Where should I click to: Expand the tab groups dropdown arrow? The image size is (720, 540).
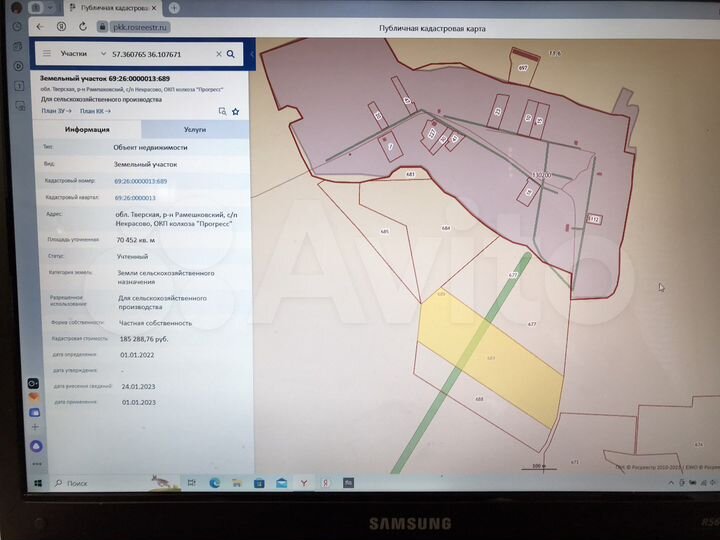[x=50, y=7]
